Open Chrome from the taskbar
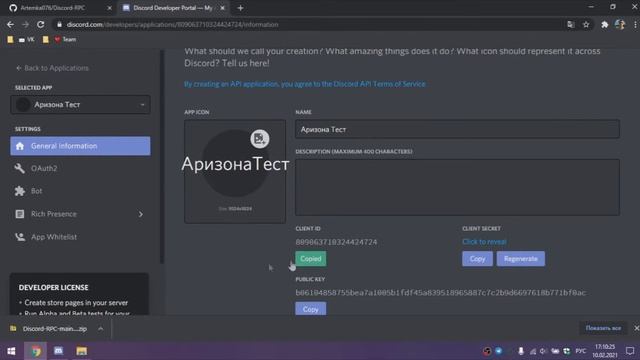 (x=36, y=351)
